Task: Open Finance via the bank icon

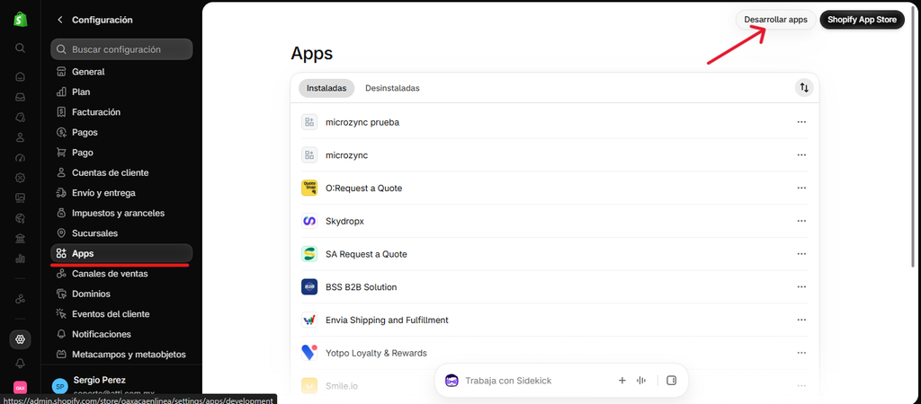Action: 21,238
